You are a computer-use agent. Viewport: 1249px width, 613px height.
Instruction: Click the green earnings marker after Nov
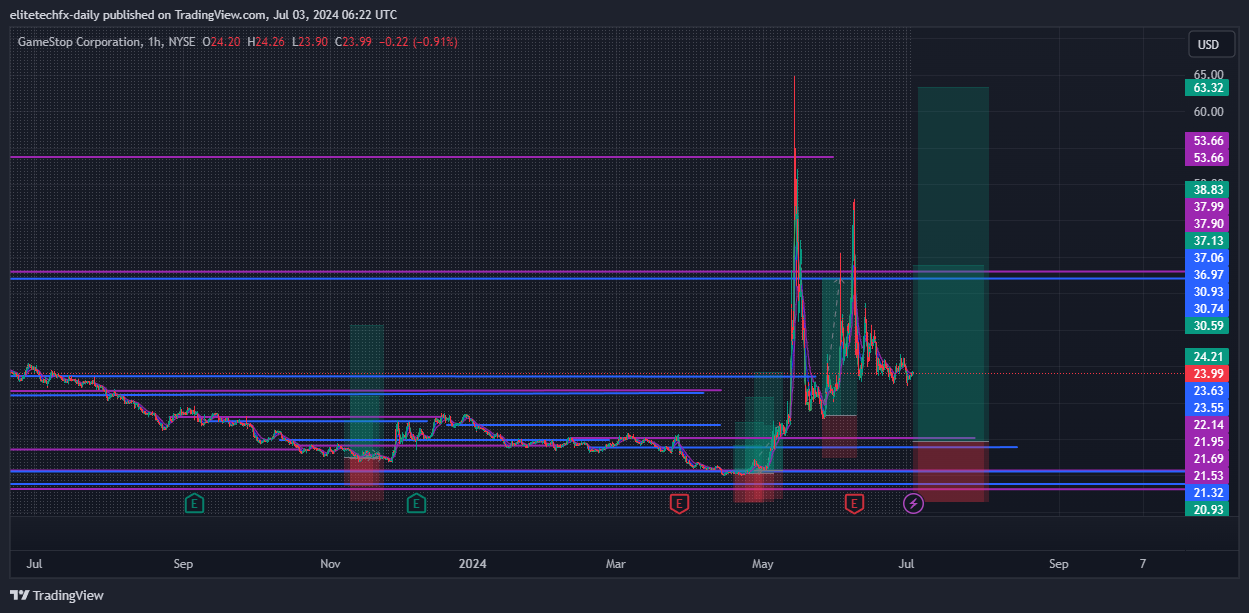(x=416, y=503)
